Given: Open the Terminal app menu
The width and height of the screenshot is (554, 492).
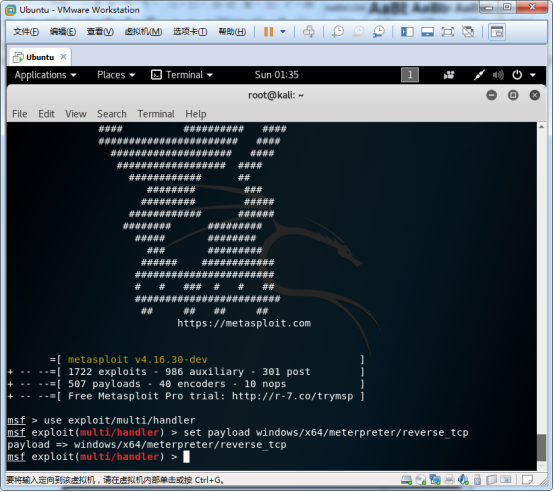Looking at the screenshot, I should coord(182,75).
